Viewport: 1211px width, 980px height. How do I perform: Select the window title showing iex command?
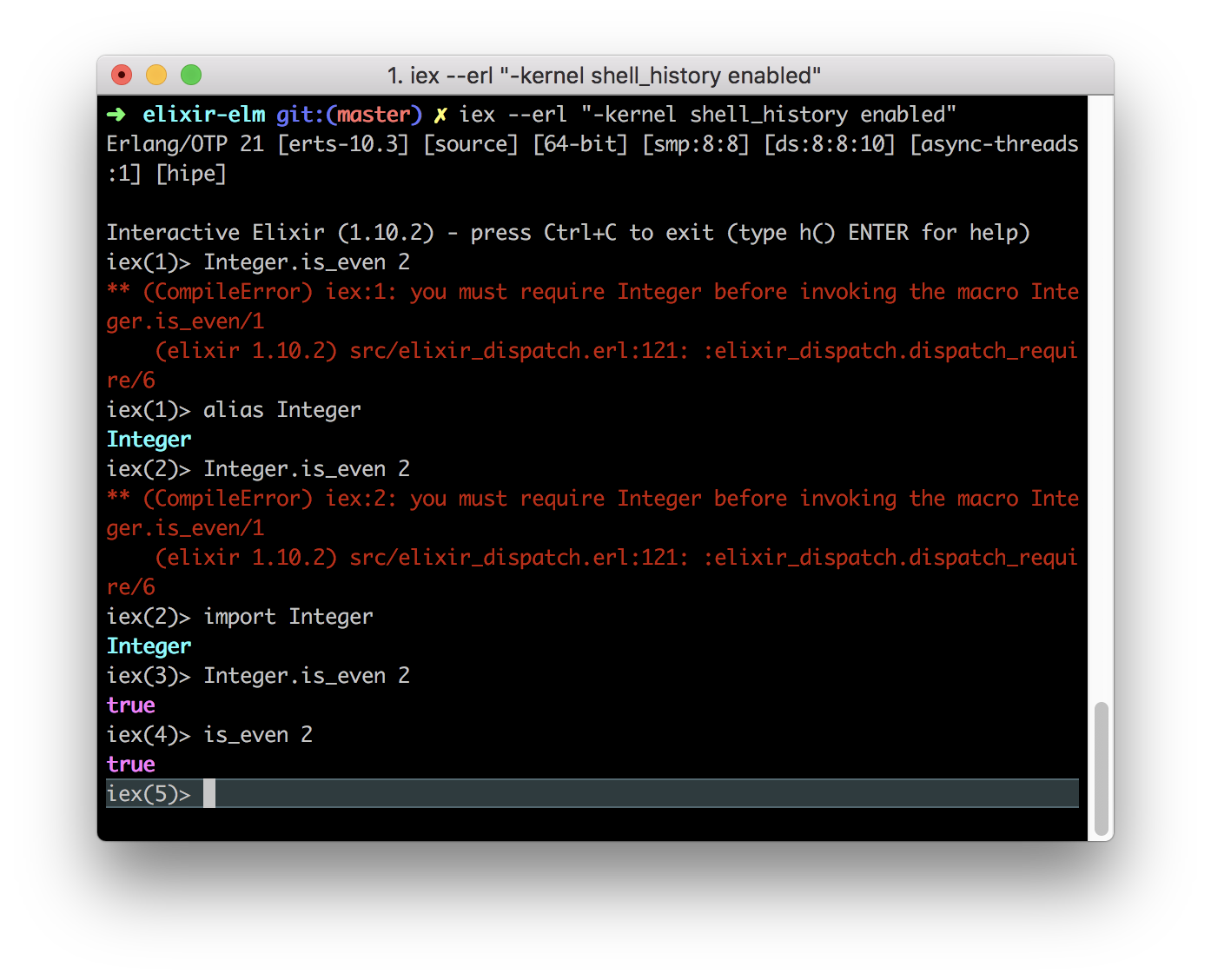(605, 76)
